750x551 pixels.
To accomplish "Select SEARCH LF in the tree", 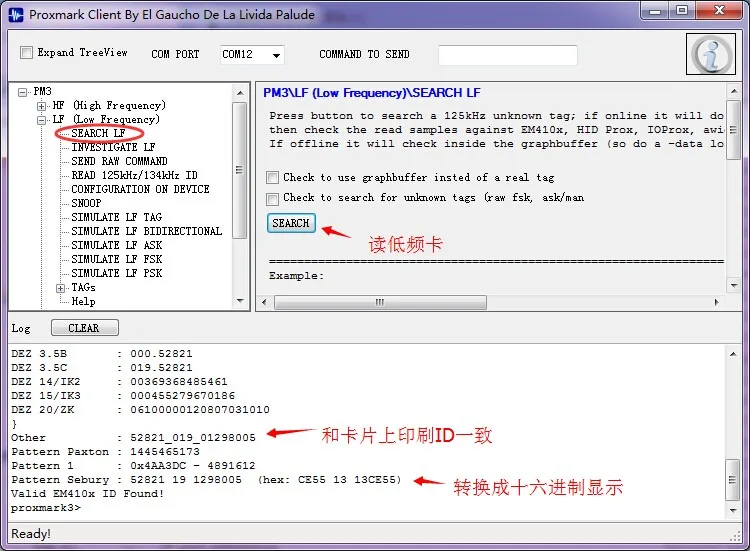I will click(99, 133).
